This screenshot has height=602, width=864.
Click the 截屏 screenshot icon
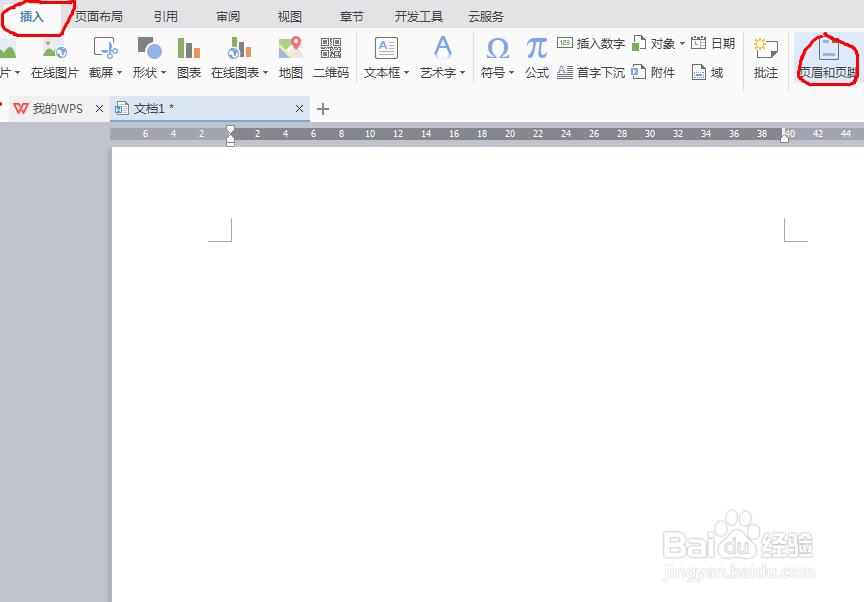pos(105,48)
